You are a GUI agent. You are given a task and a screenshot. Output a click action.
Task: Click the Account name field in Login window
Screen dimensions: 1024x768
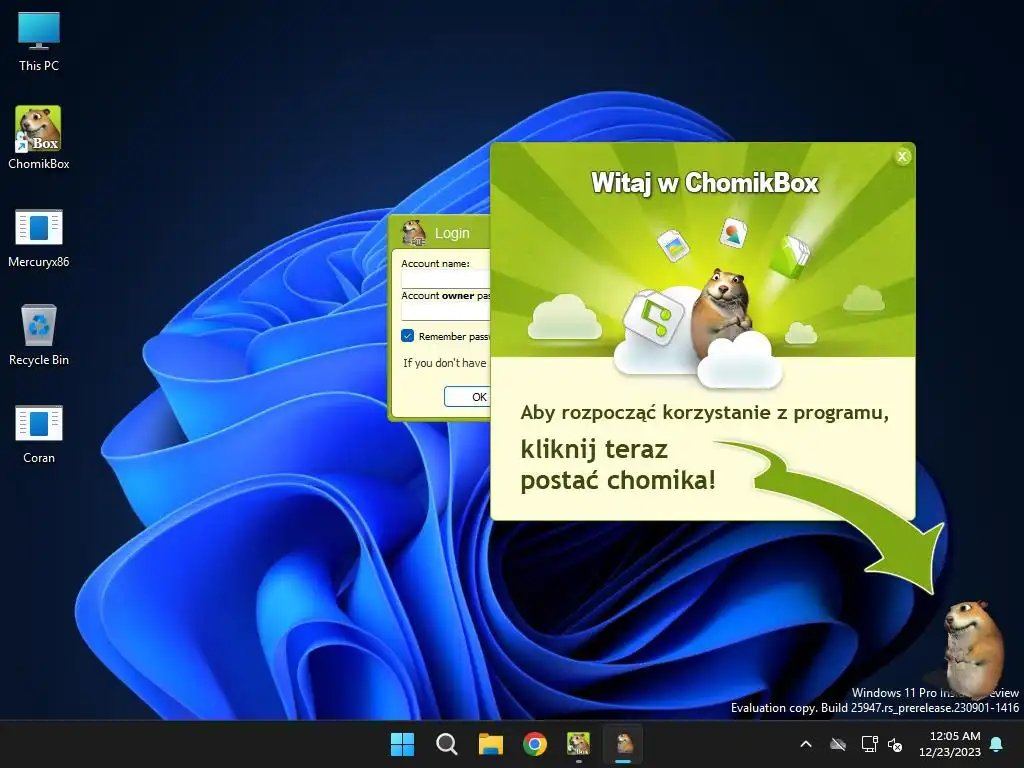tap(445, 280)
